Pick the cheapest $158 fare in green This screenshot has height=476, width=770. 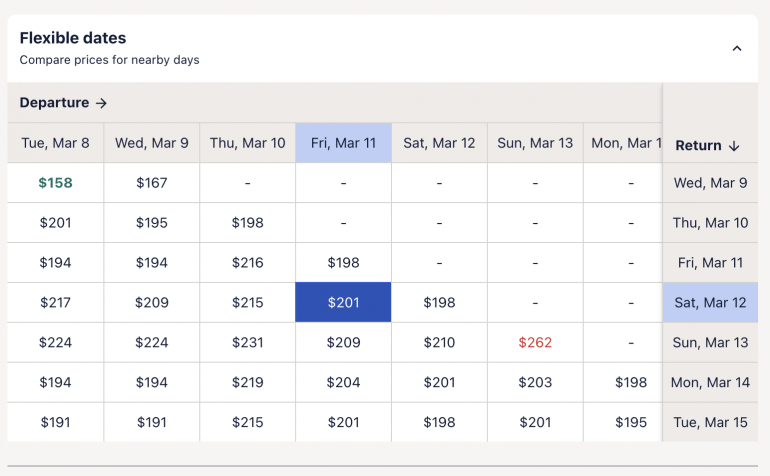click(55, 183)
